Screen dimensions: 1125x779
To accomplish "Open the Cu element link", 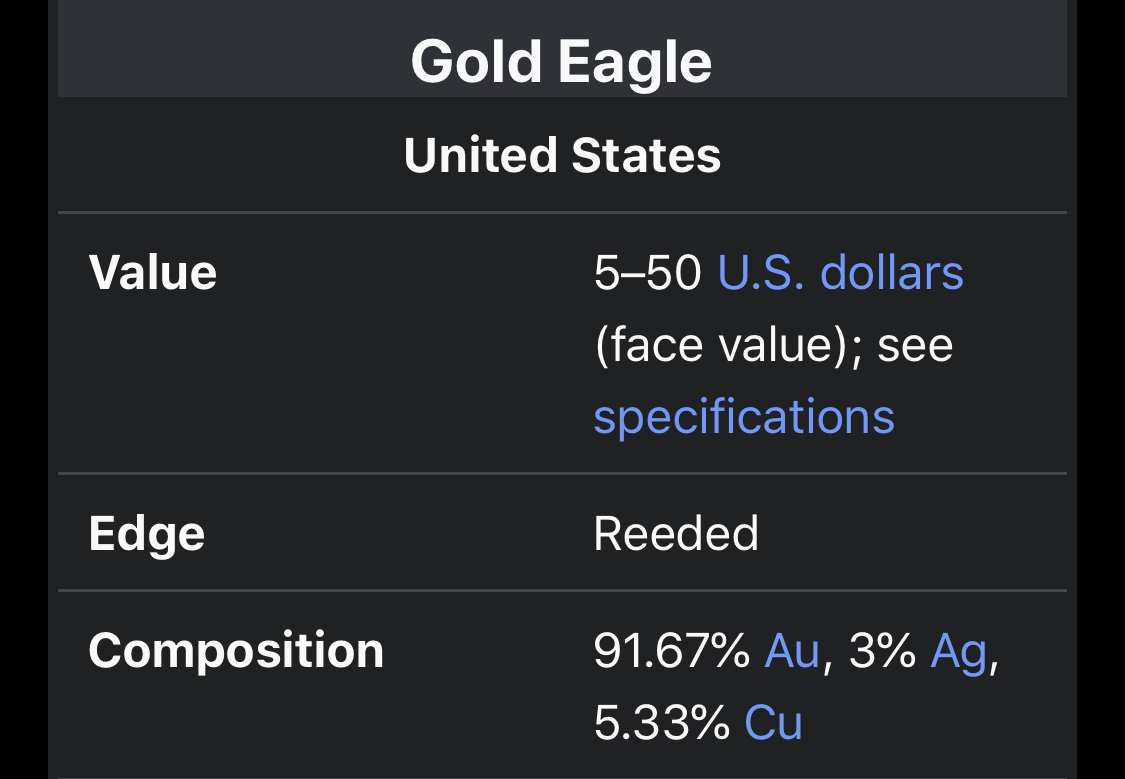I will coord(773,722).
